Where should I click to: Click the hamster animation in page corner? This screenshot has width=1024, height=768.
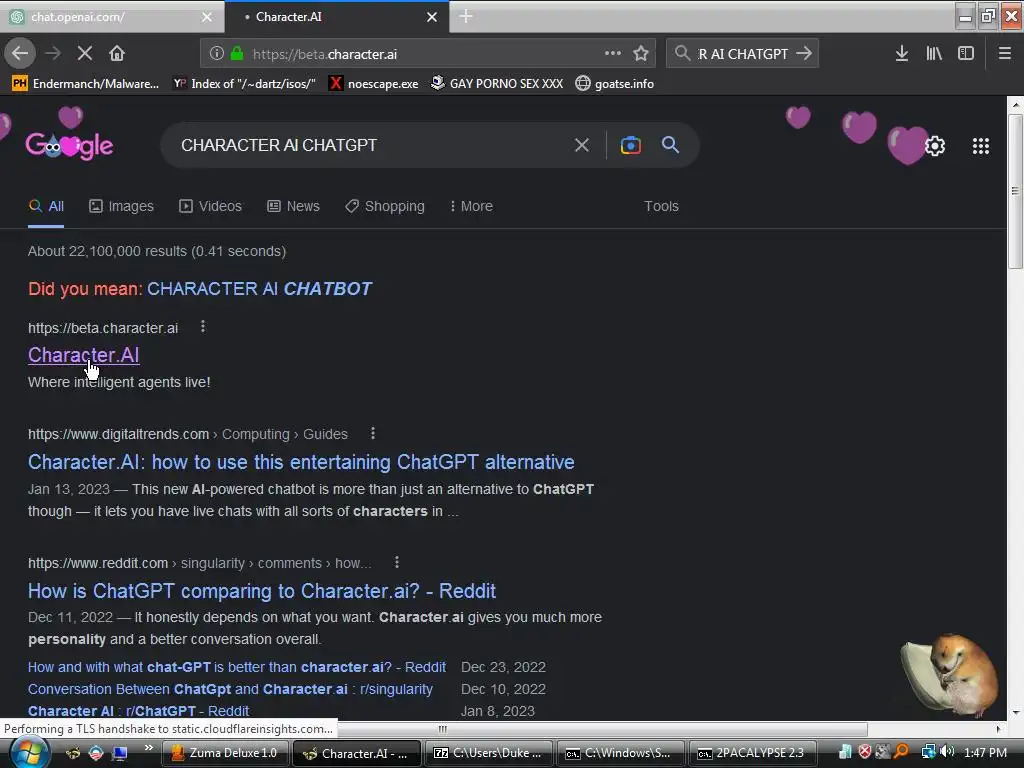[951, 675]
